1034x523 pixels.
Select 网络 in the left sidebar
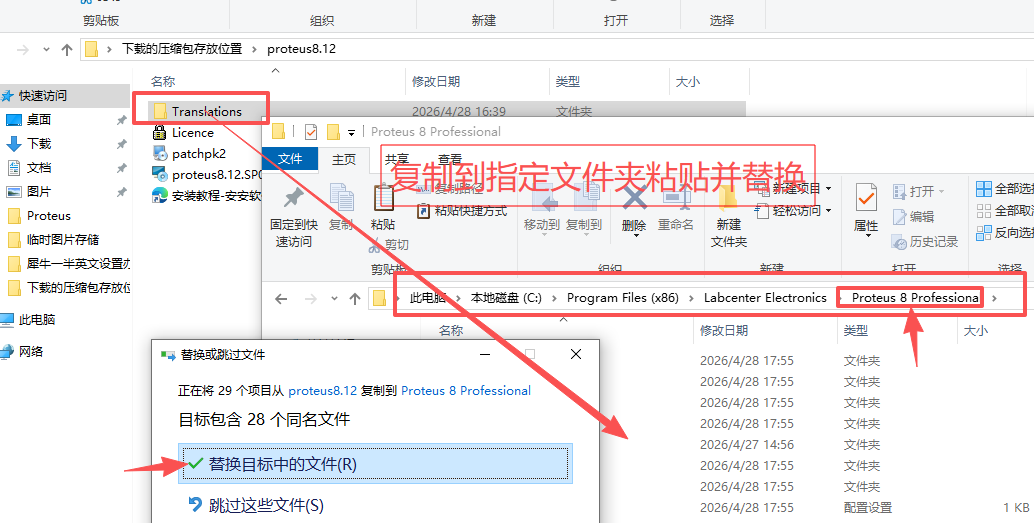tap(22, 352)
